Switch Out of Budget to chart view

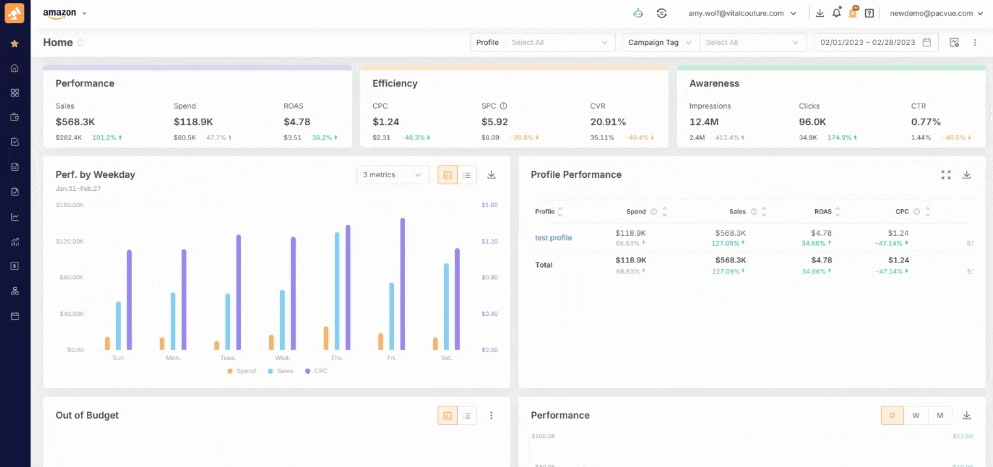tap(447, 415)
